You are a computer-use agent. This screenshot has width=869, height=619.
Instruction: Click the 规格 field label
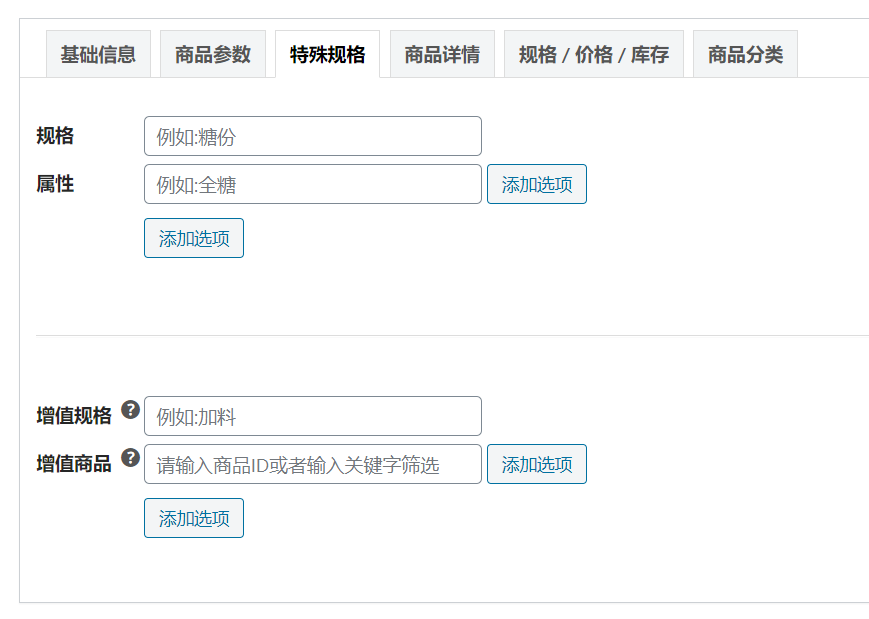(x=55, y=136)
